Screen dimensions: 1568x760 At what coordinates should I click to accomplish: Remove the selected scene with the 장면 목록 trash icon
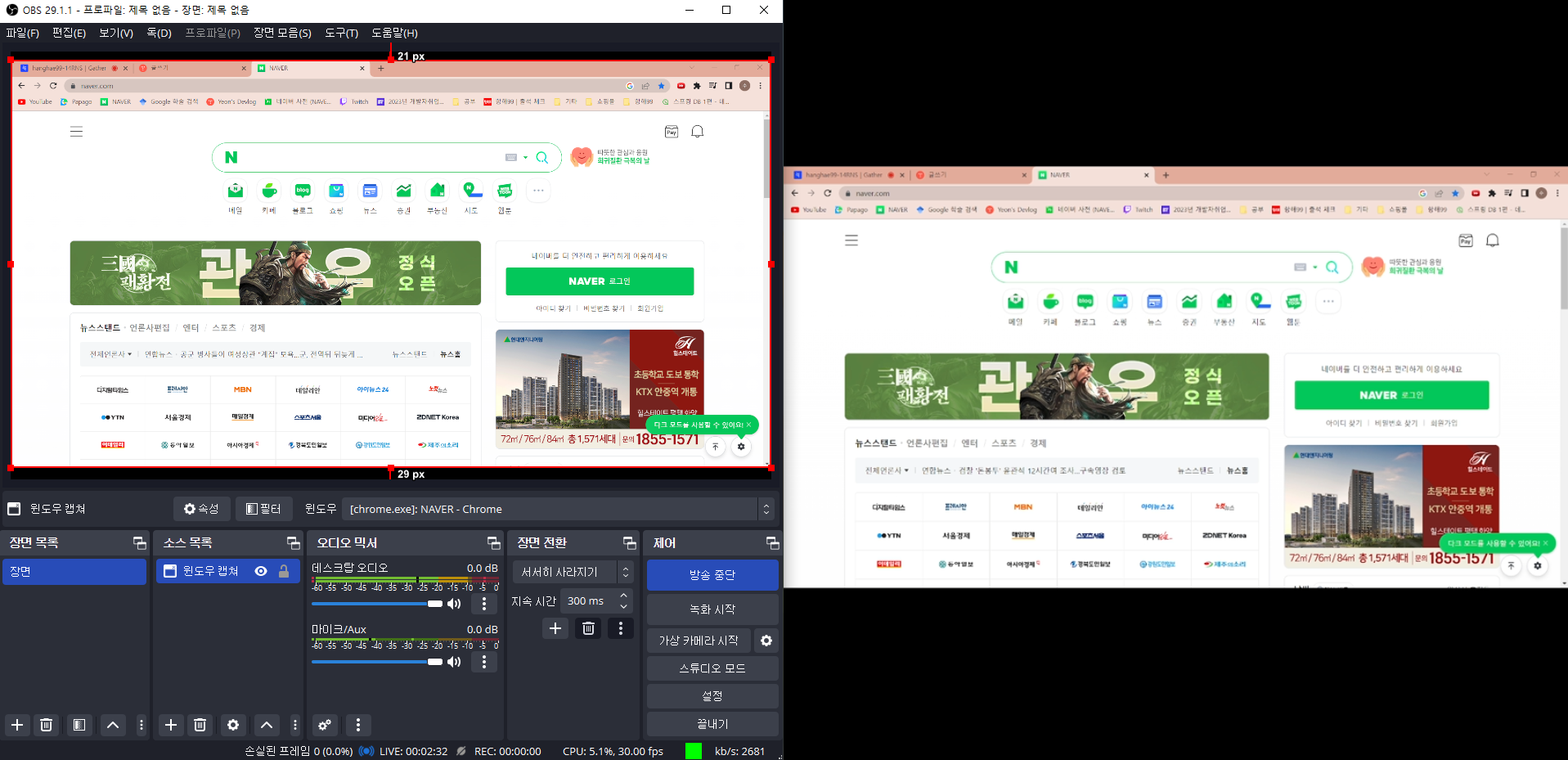[47, 725]
